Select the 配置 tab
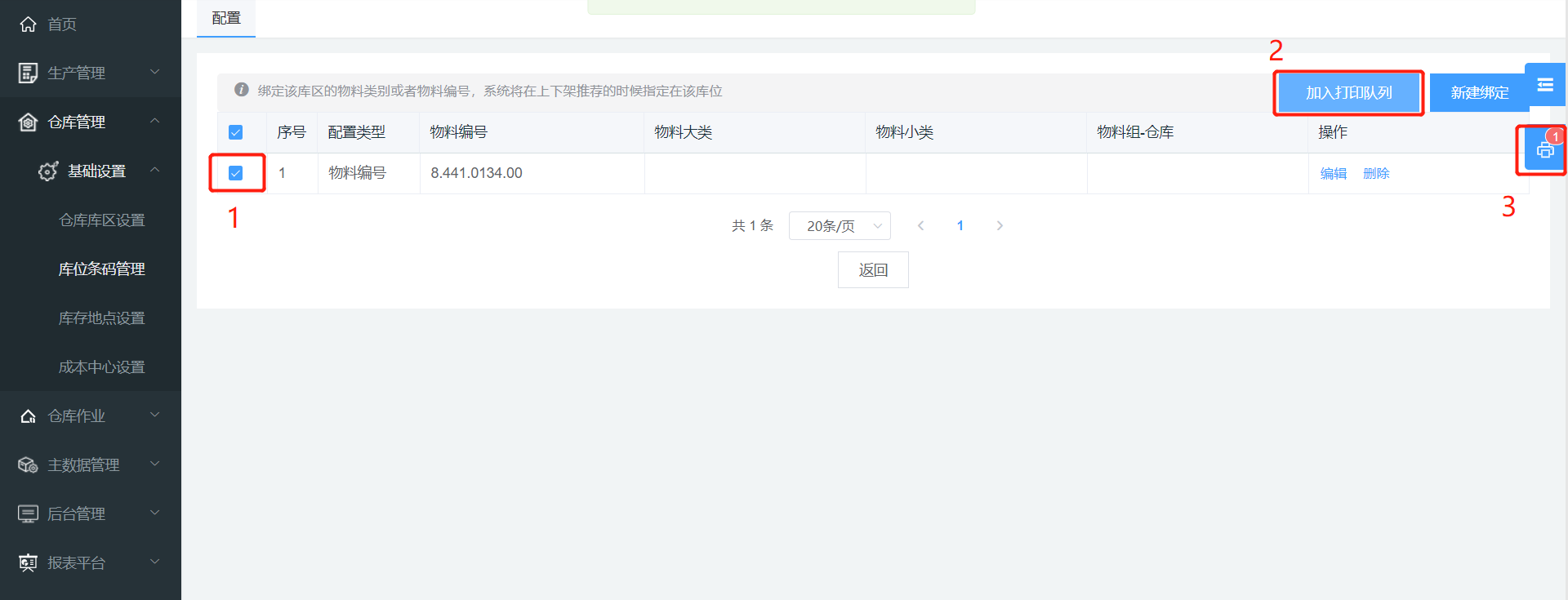Image resolution: width=1568 pixels, height=600 pixels. (x=226, y=18)
